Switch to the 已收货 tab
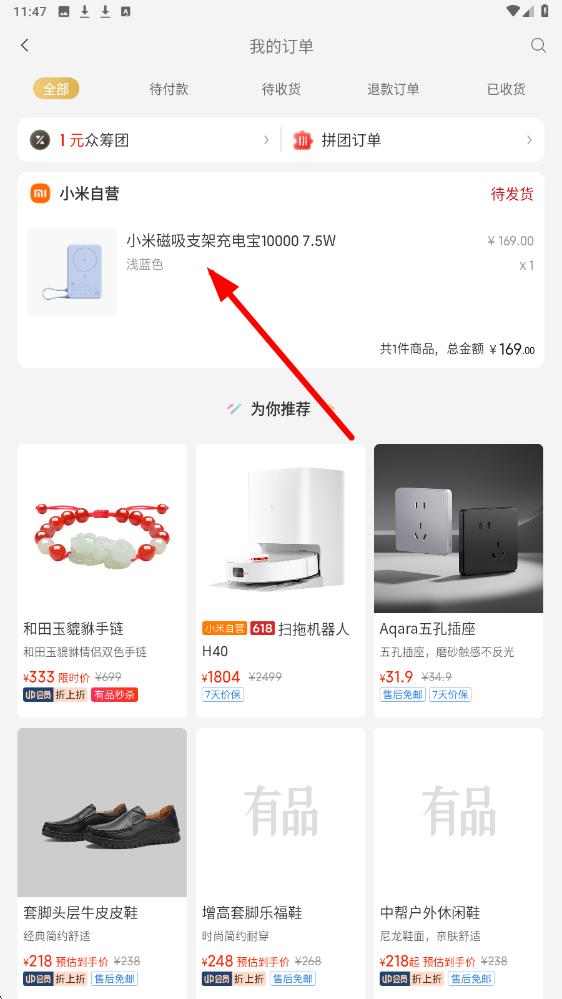 click(x=506, y=89)
